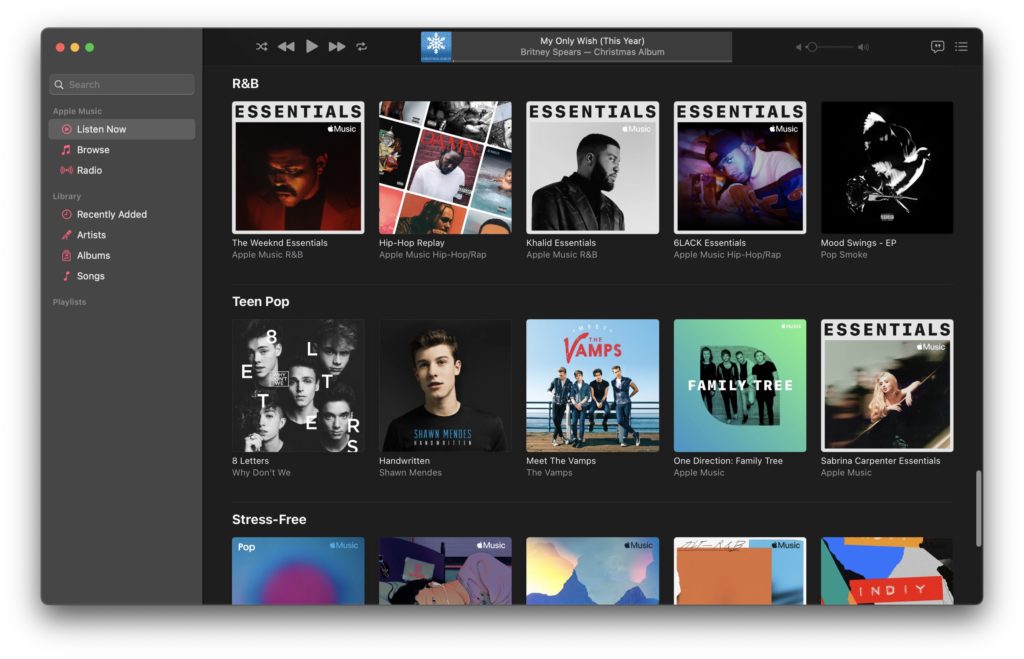Toggle the repeat button
Viewport: 1024px width, 659px height.
(x=362, y=47)
